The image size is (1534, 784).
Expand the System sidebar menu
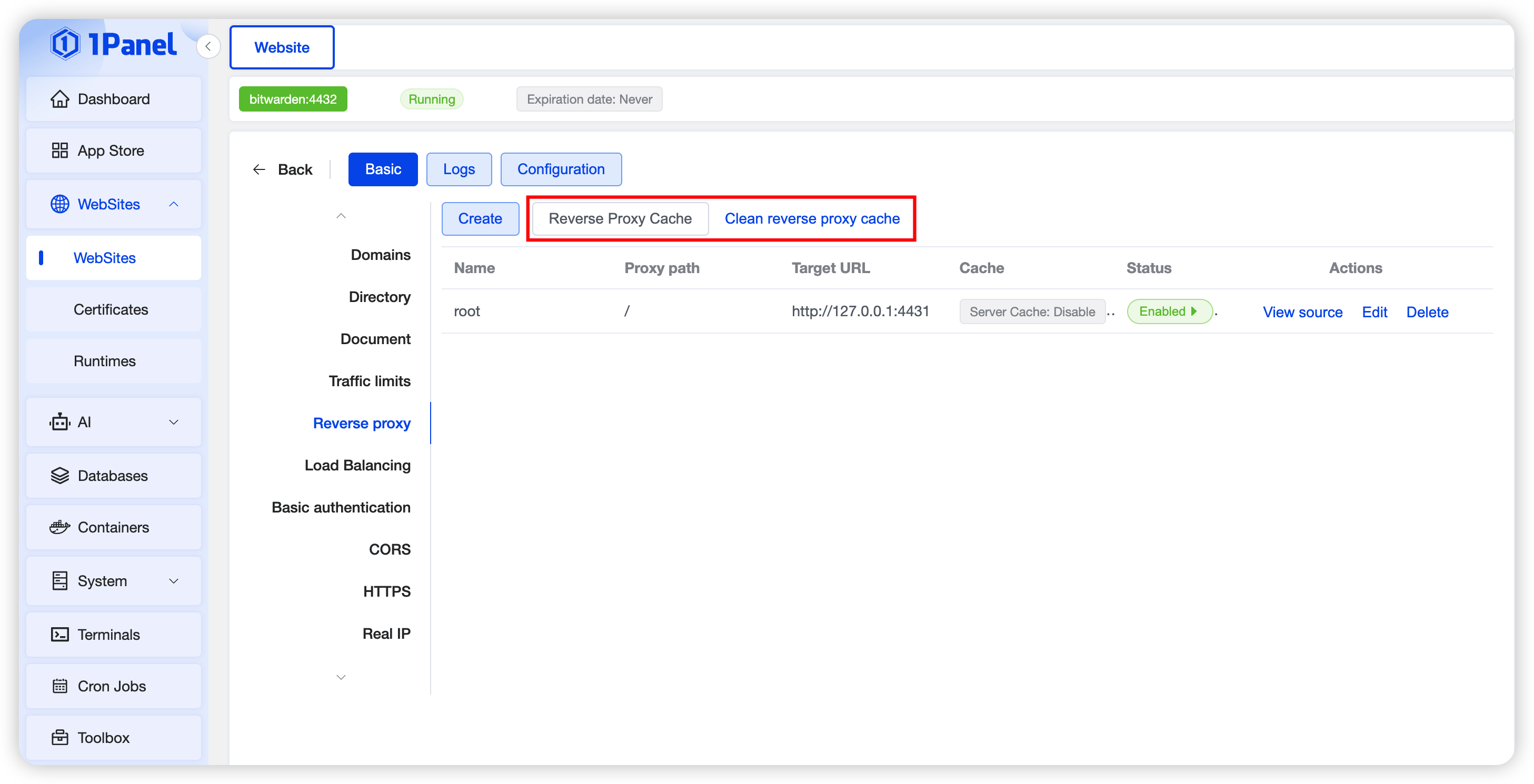[x=173, y=581]
